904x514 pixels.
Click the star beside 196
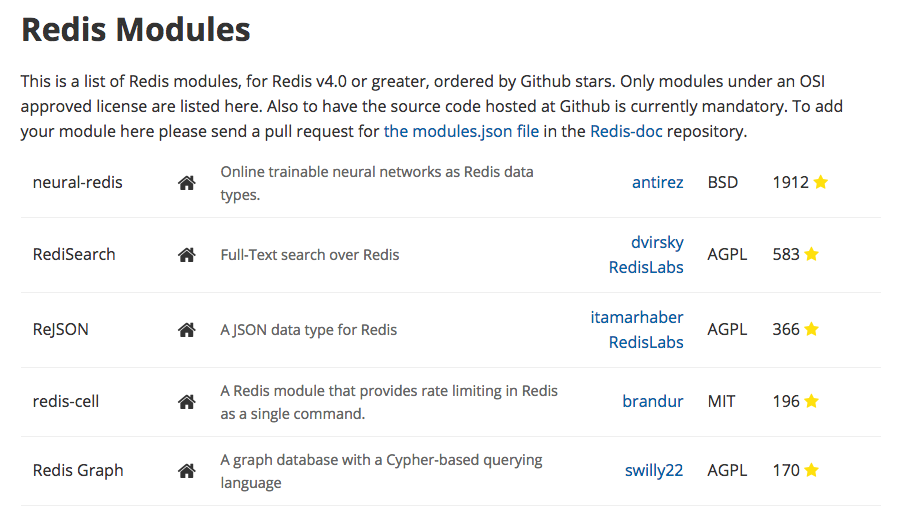(x=811, y=400)
